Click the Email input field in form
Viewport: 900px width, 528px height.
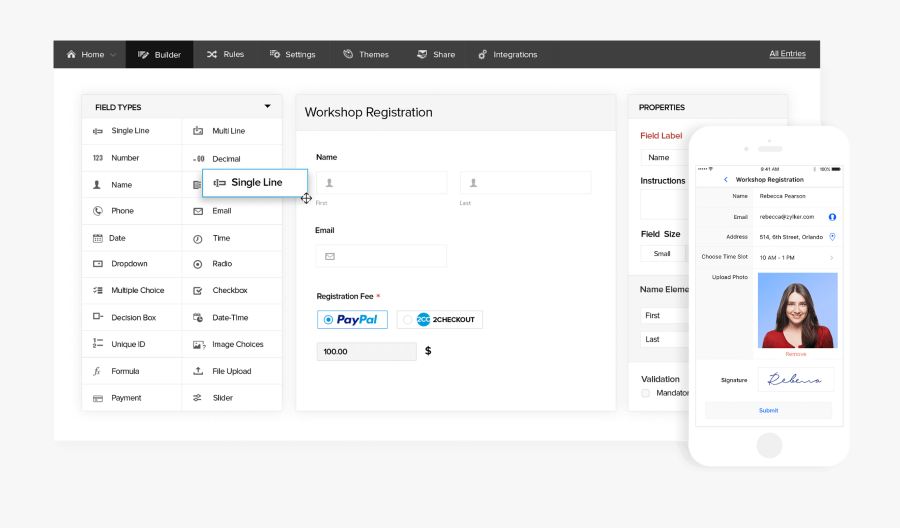point(381,256)
